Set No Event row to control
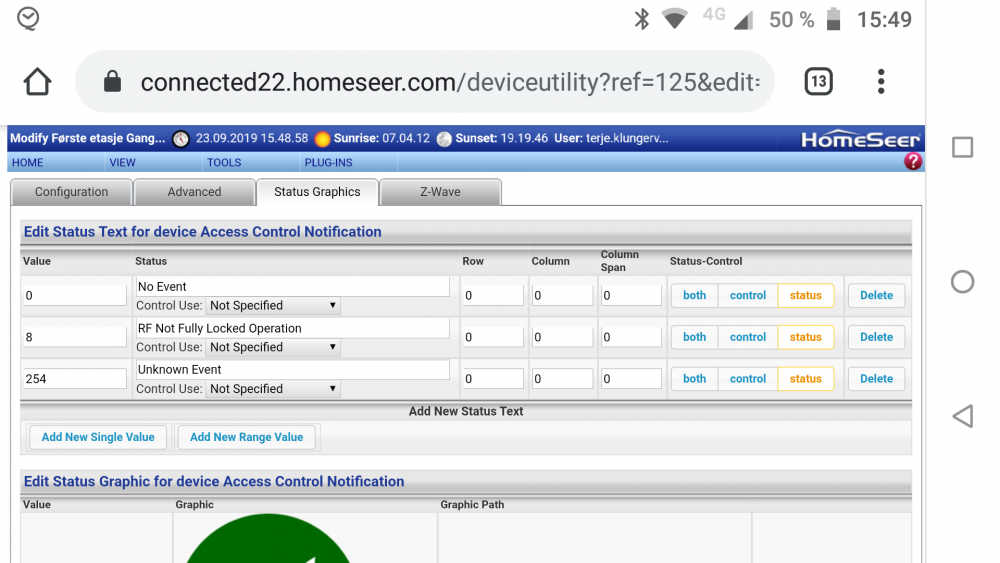Image resolution: width=1000 pixels, height=563 pixels. (747, 295)
